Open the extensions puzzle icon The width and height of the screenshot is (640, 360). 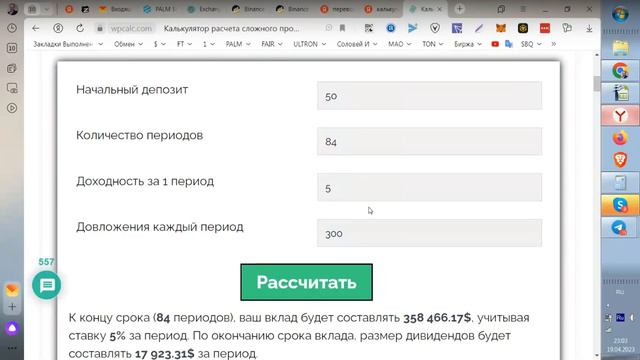[x=567, y=28]
